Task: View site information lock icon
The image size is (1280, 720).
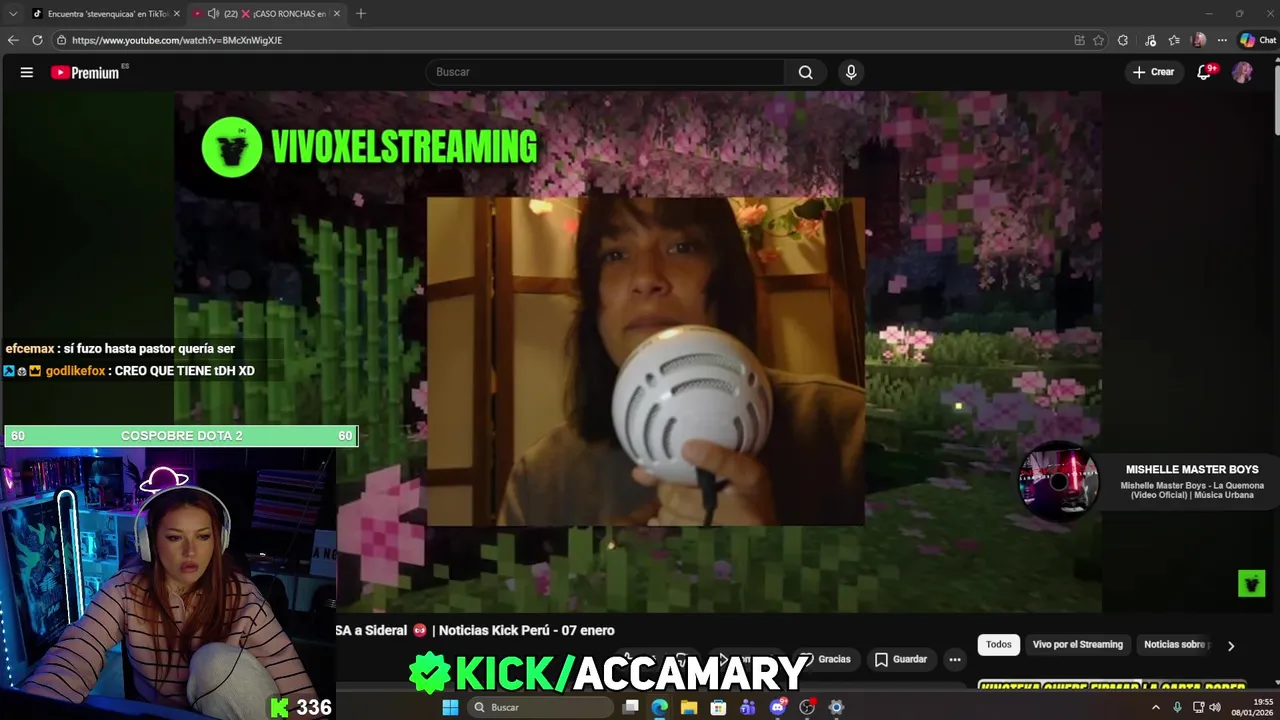Action: coord(61,40)
